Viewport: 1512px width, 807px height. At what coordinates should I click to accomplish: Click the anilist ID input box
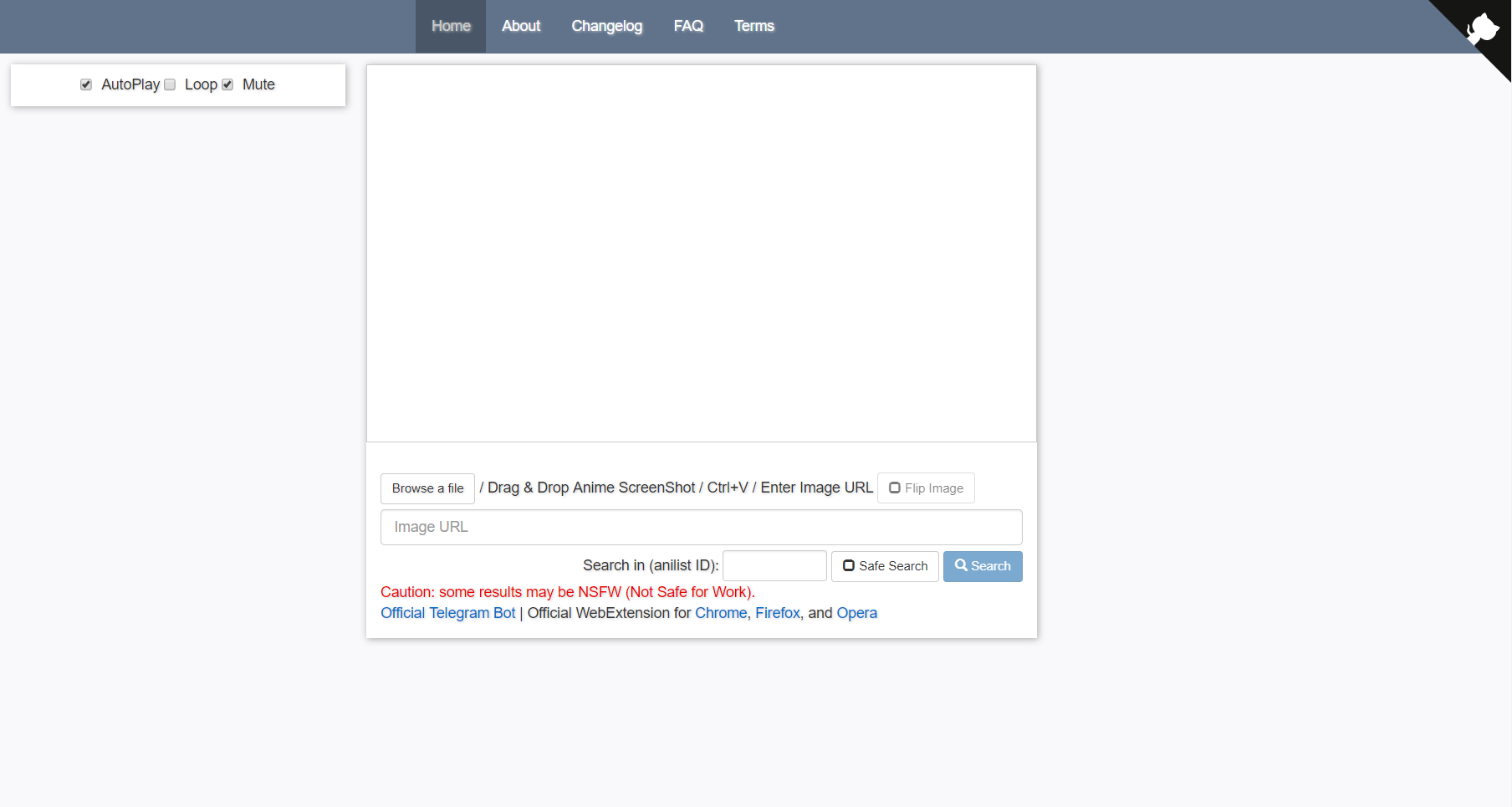(x=774, y=566)
